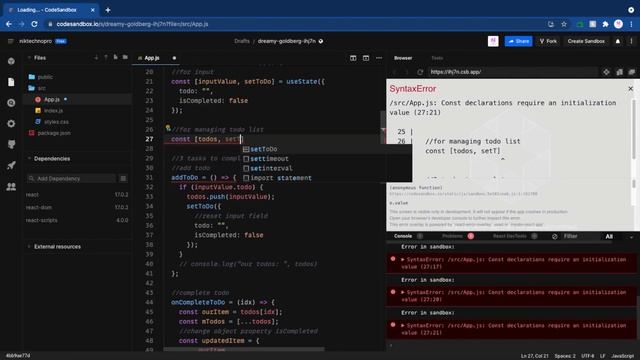The height and width of the screenshot is (360, 640).
Task: Open the Drafts breadcrumb link
Action: click(x=242, y=41)
